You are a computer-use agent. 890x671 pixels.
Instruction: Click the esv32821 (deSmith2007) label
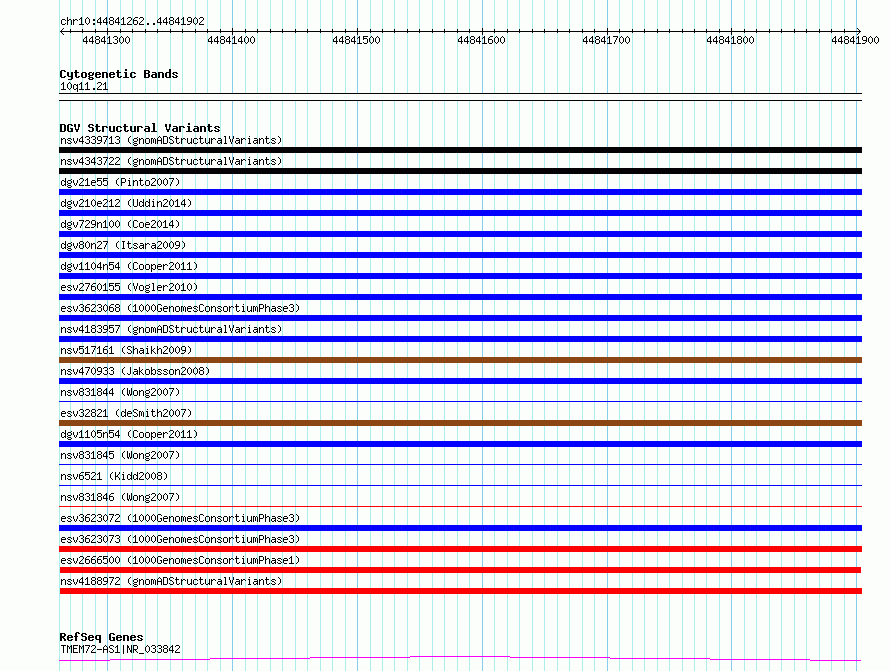coord(126,413)
